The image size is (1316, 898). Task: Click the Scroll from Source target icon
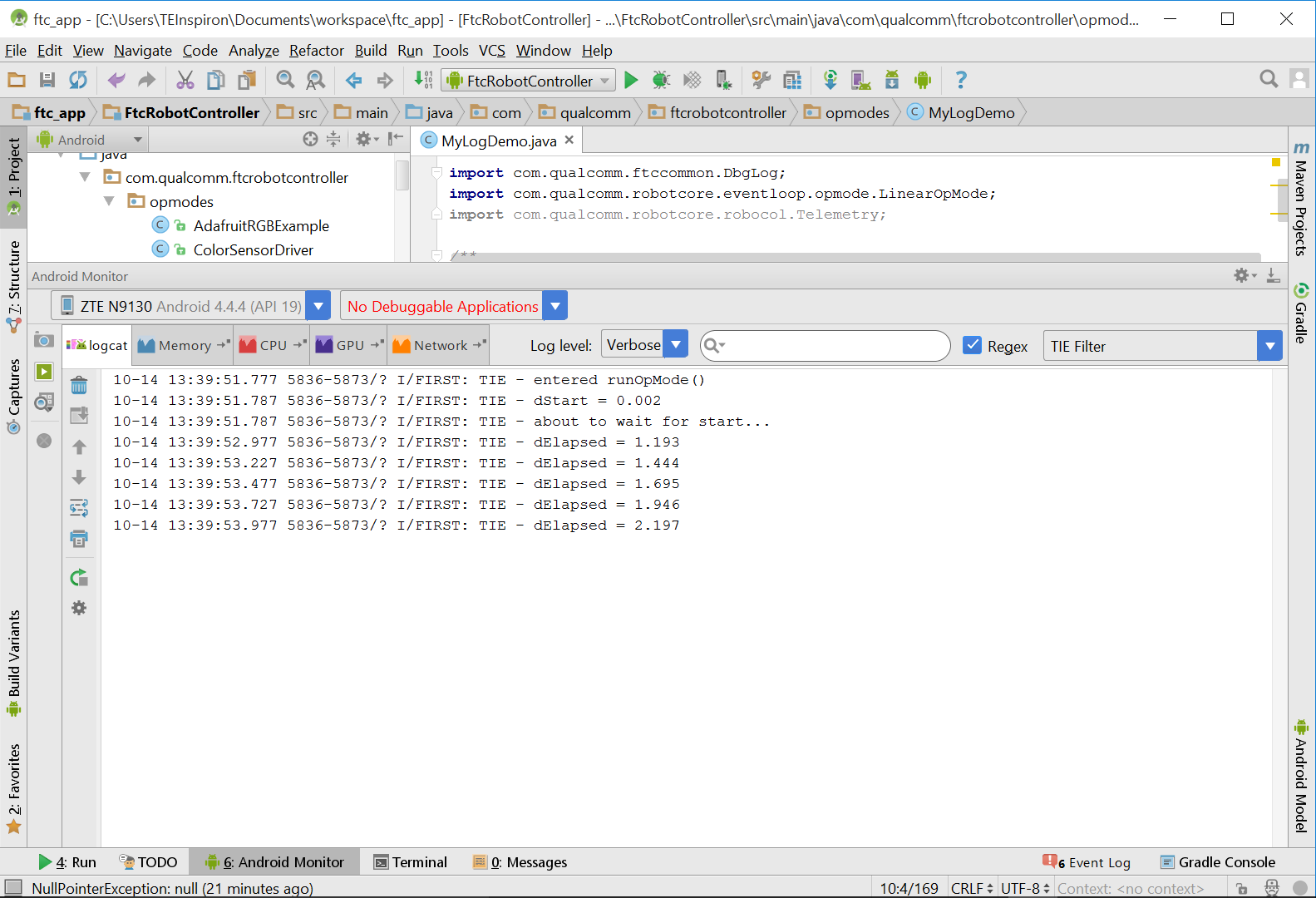pos(310,139)
